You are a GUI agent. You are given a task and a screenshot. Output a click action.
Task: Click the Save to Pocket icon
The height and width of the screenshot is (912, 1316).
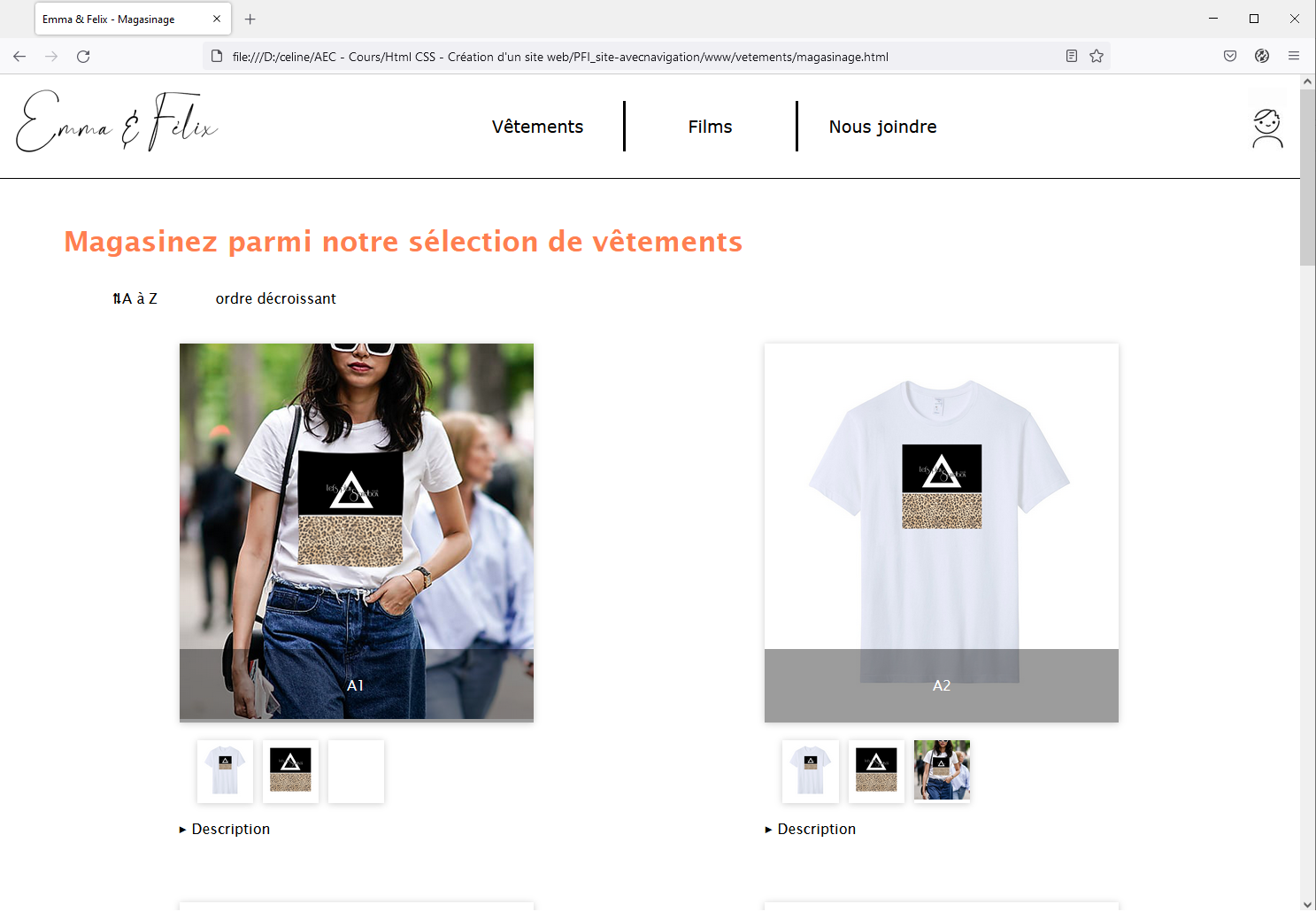coord(1230,56)
